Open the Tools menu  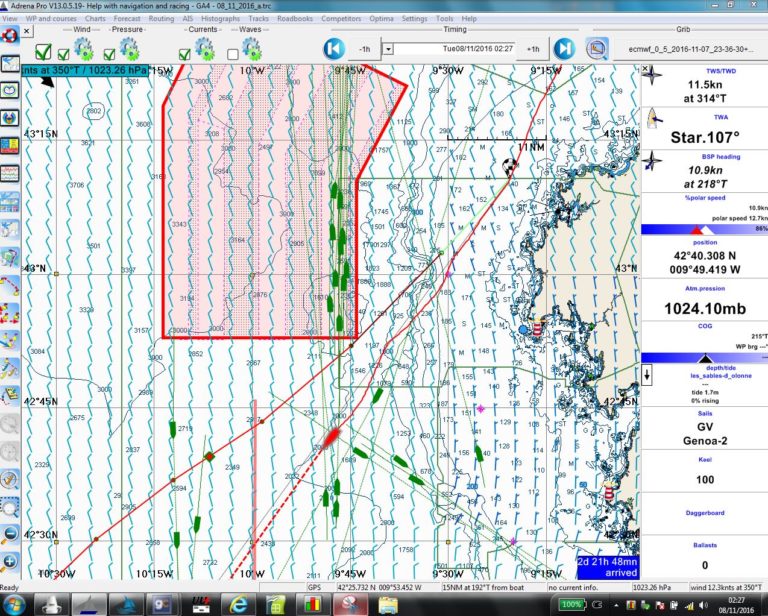[x=444, y=19]
